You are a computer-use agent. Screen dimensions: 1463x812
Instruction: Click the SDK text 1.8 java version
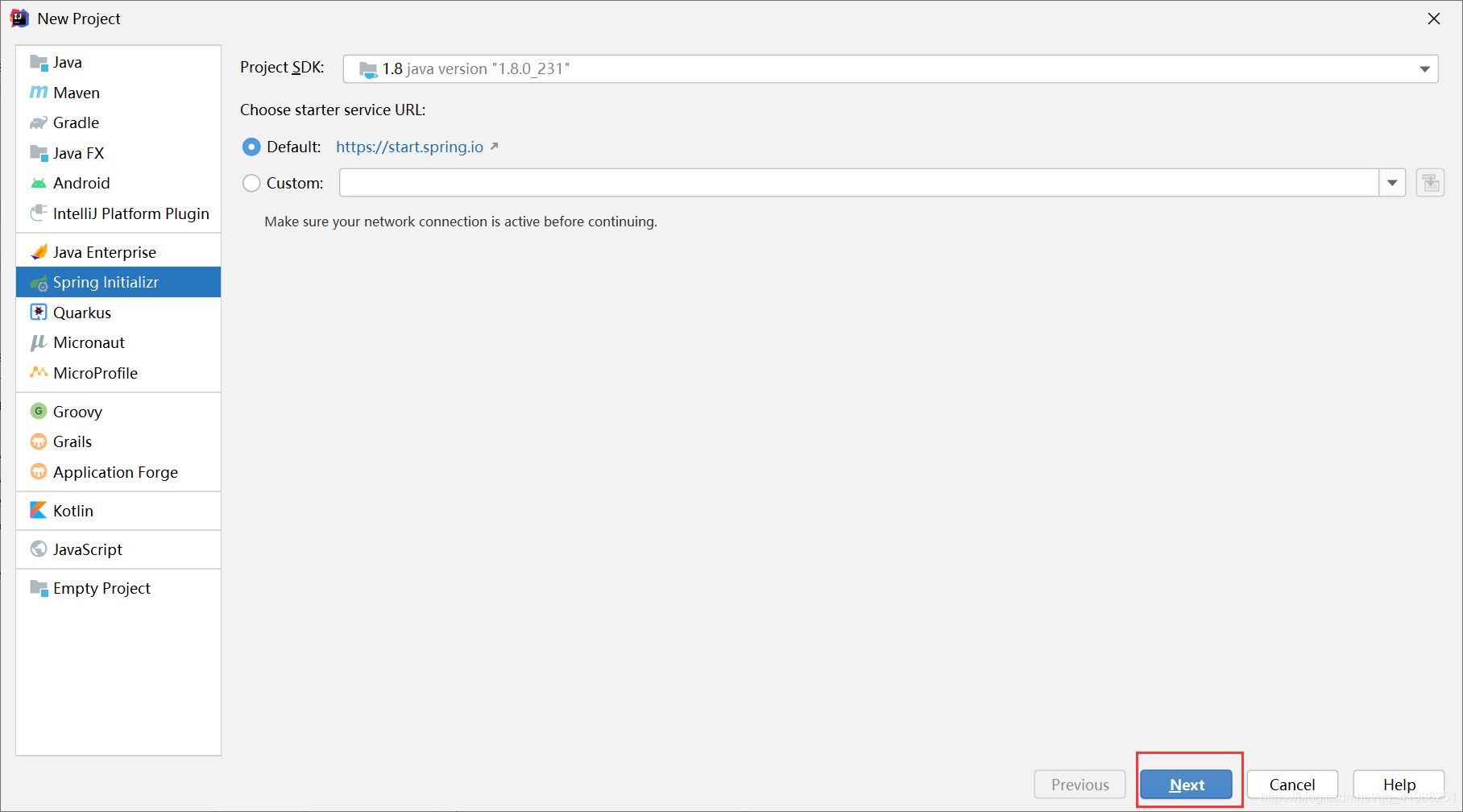pyautogui.click(x=475, y=69)
